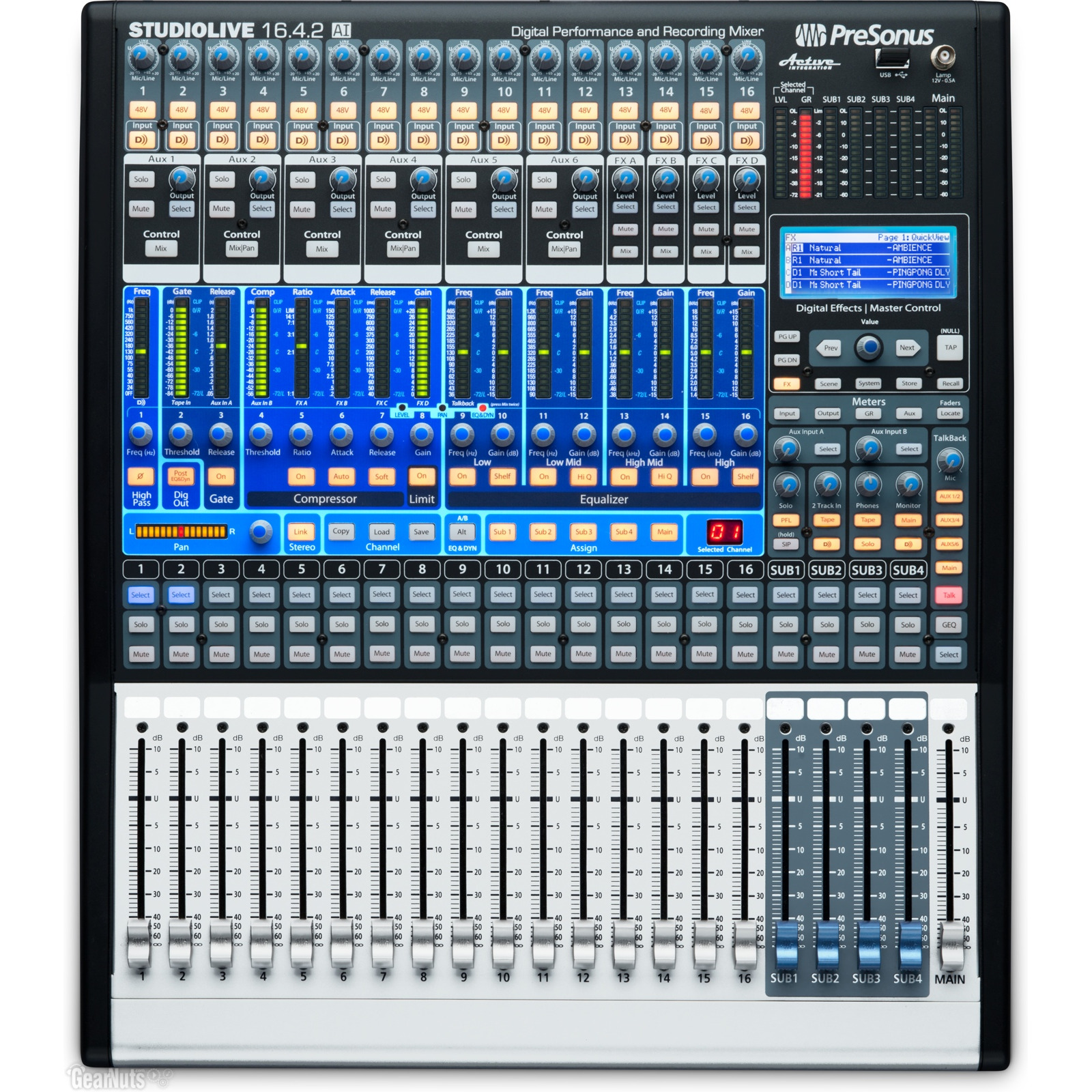Click the USB port under the PreSonus logo
The width and height of the screenshot is (1092, 1092).
pos(892,59)
